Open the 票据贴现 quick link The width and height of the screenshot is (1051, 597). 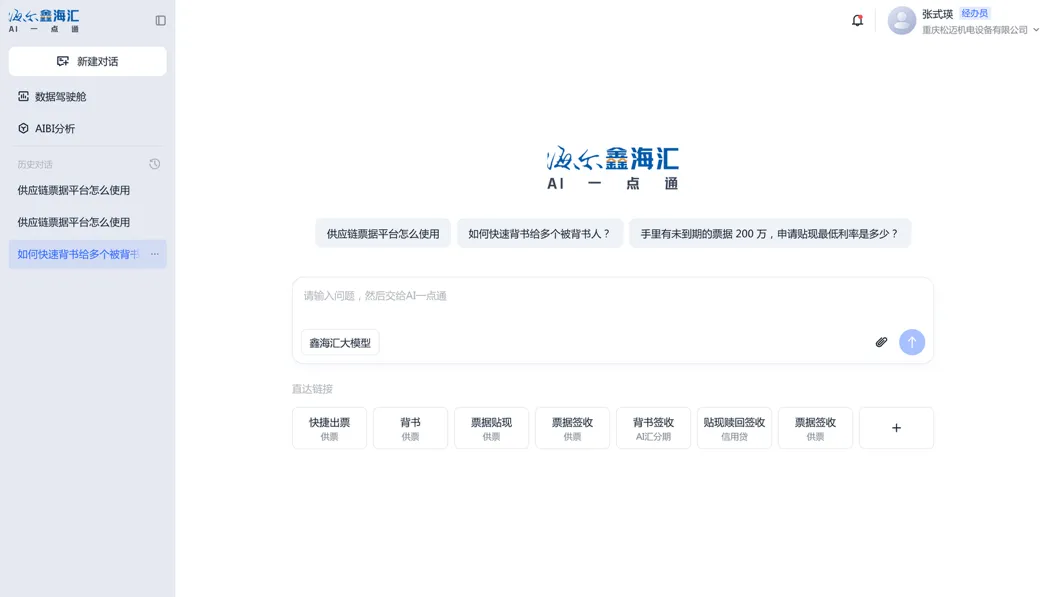coord(491,428)
